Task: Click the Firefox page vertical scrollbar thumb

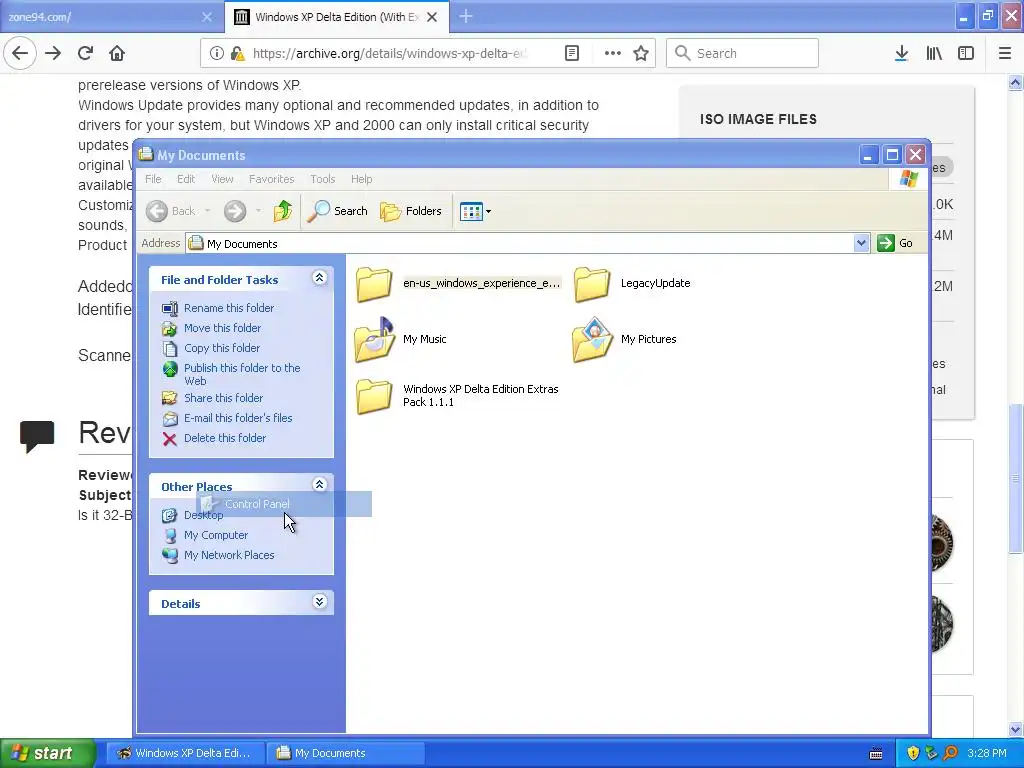Action: (x=1016, y=479)
